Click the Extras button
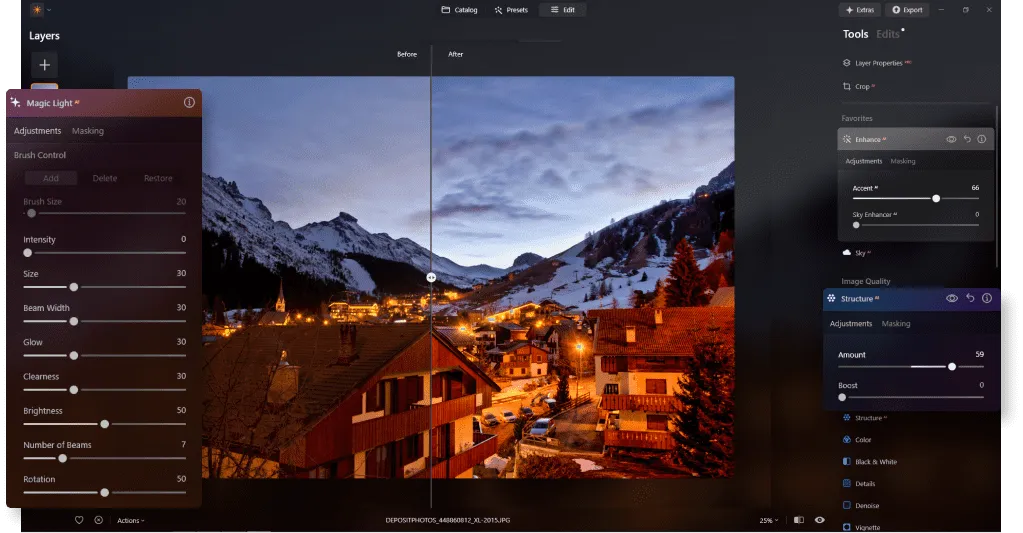Screen dimensions: 1023x533 [860, 10]
